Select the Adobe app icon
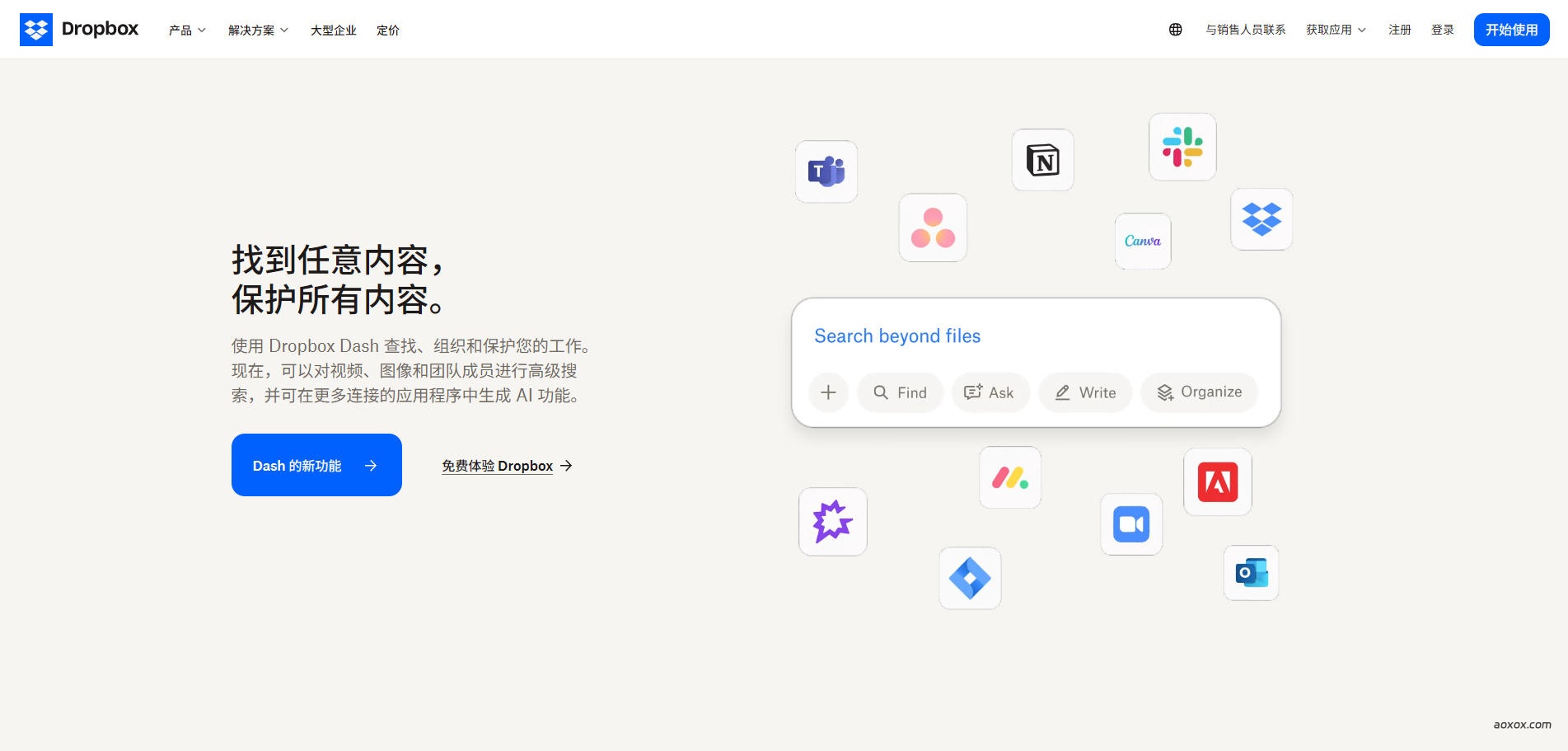 1217,481
